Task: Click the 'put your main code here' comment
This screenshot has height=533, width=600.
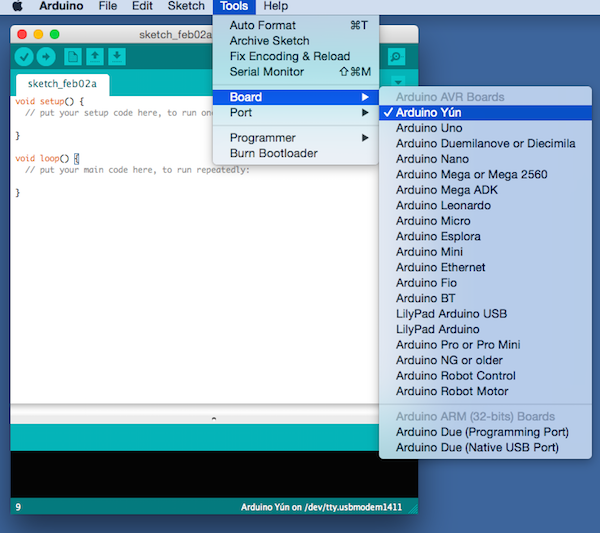Action: point(137,170)
